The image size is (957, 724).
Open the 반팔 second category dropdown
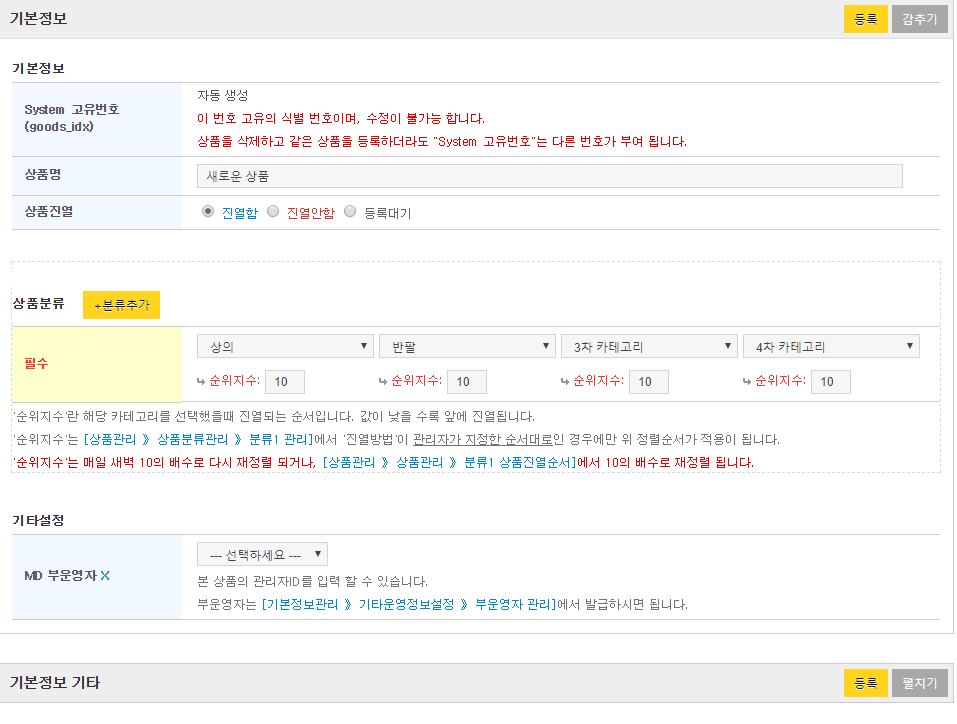467,346
